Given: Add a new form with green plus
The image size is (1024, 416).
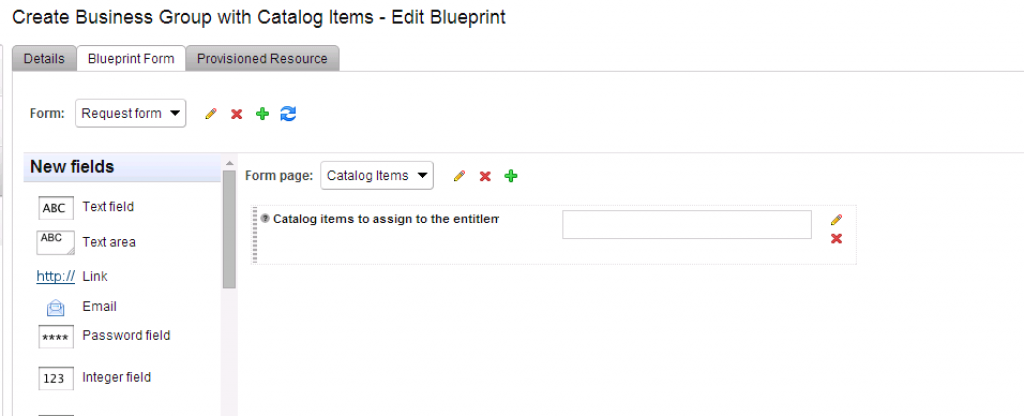Looking at the screenshot, I should point(262,114).
